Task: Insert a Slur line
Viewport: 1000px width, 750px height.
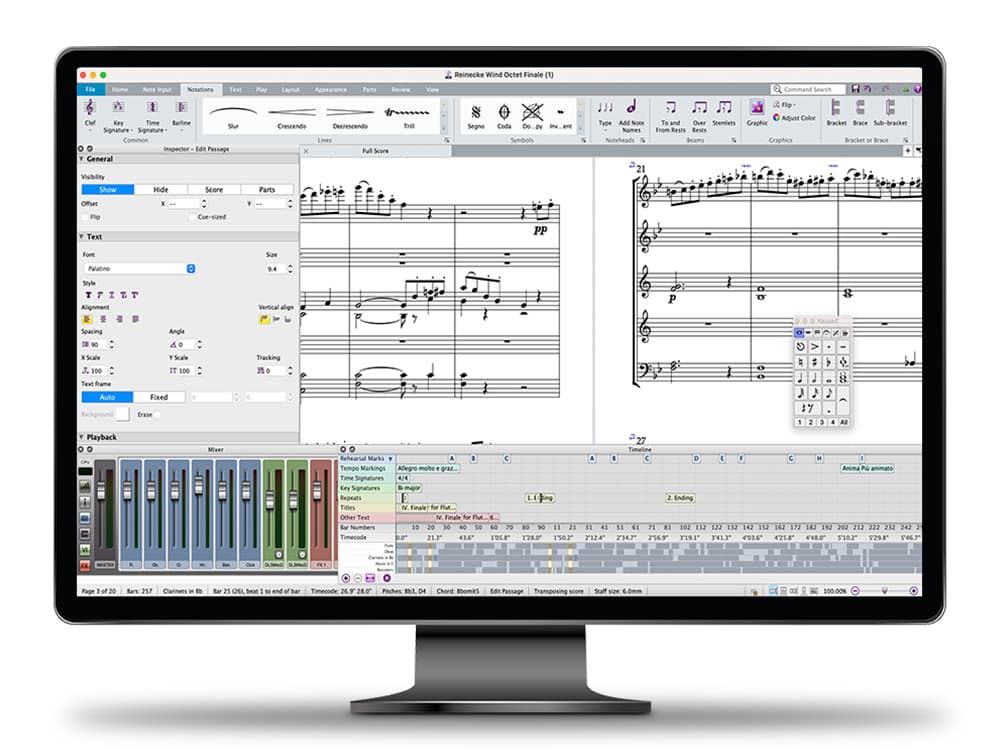Action: coord(233,114)
